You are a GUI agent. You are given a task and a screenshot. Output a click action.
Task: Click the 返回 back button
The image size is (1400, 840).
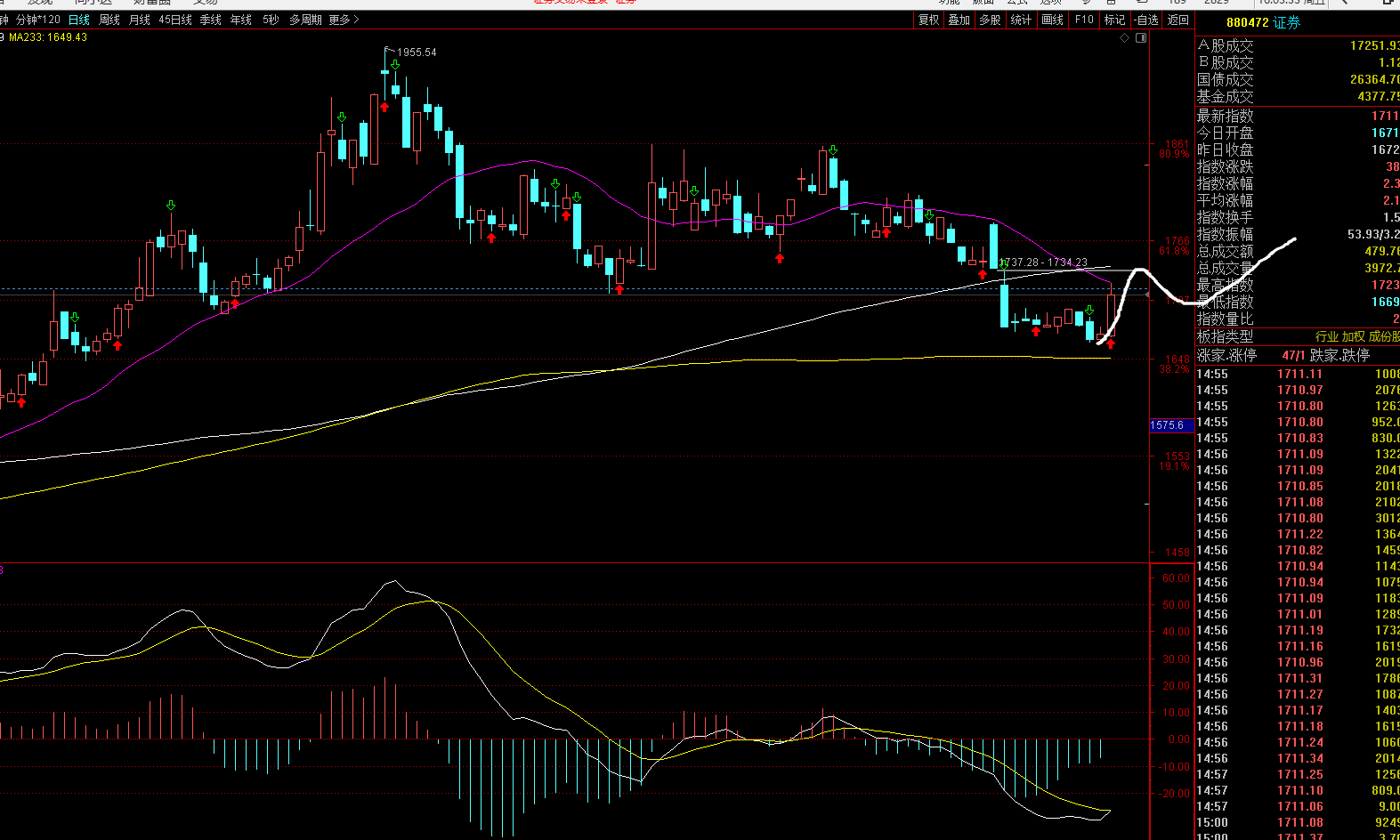point(1177,20)
